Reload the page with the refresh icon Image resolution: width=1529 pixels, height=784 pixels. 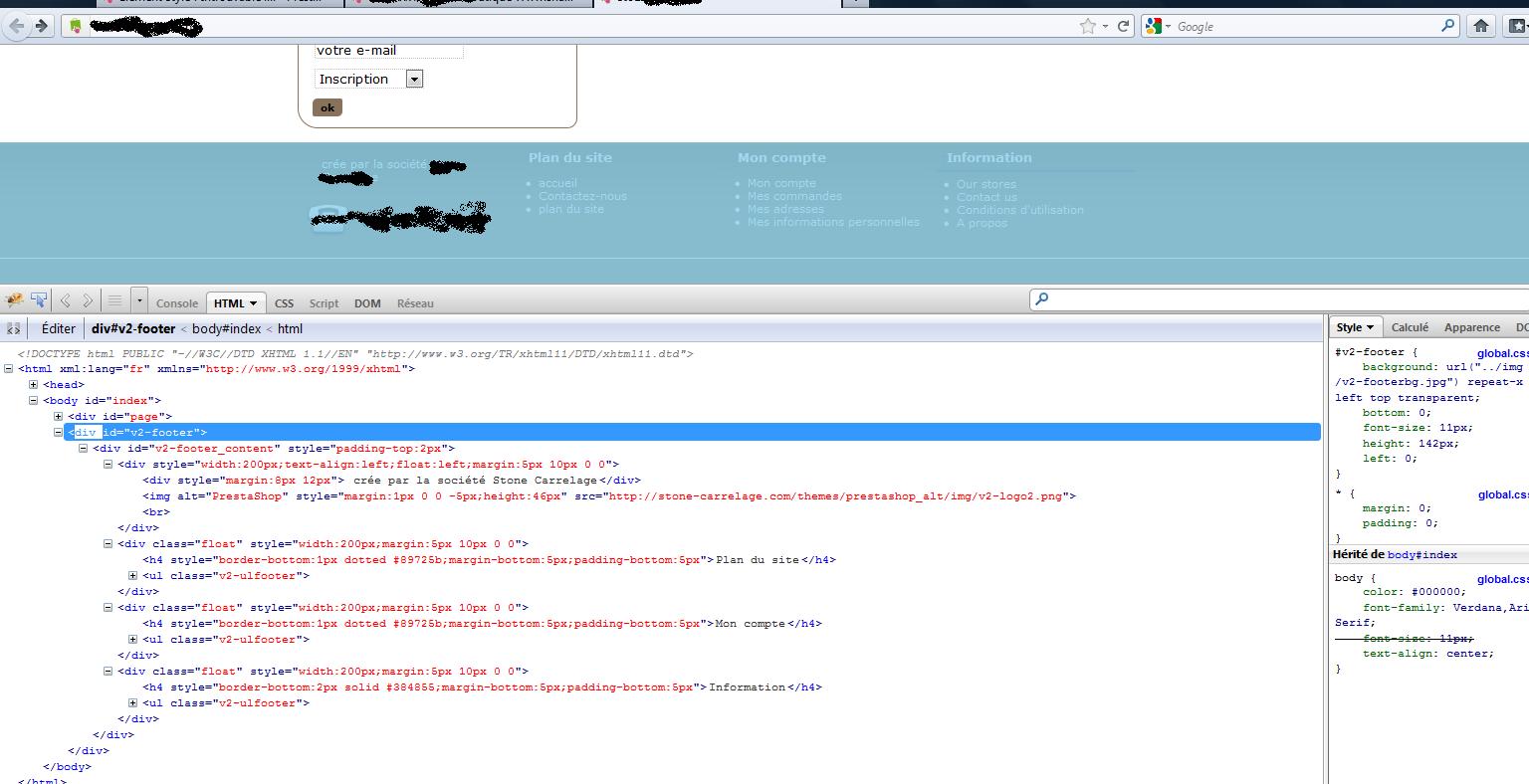pyautogui.click(x=1124, y=27)
